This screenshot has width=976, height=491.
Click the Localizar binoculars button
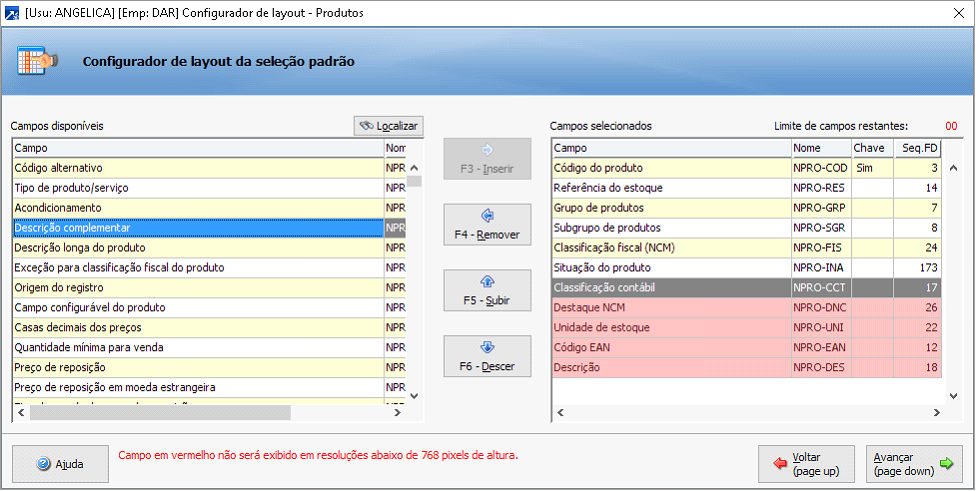point(388,126)
